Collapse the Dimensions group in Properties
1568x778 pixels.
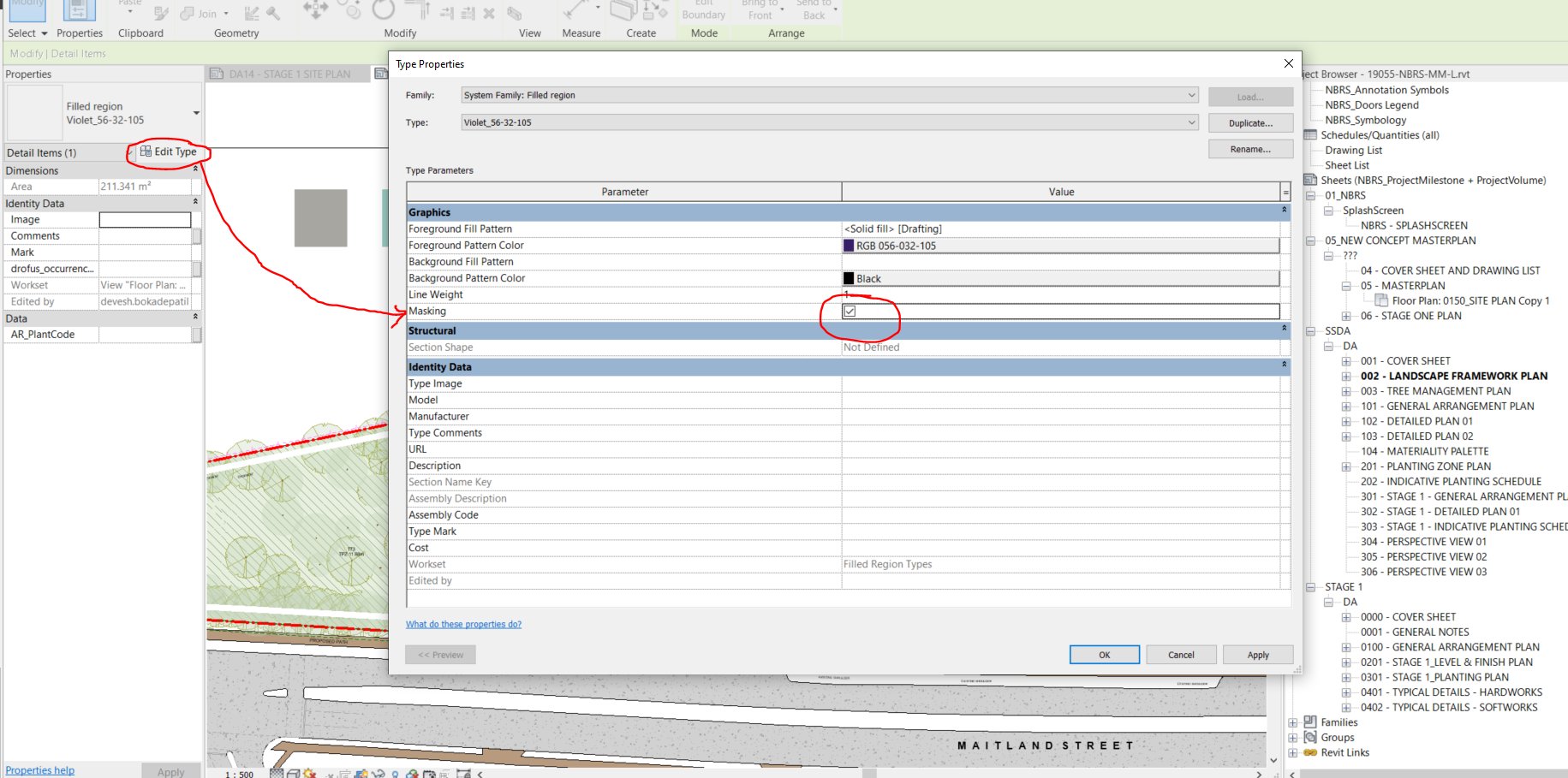tap(195, 169)
